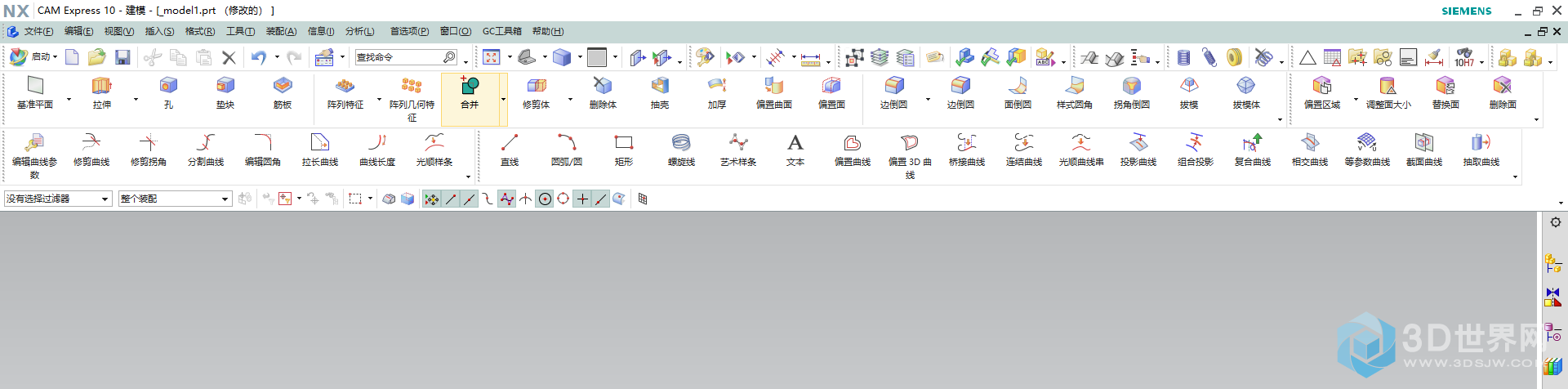The width and height of the screenshot is (1568, 389).
Task: Expand the dropdown arrow next to 阵列特征
Action: click(x=379, y=100)
